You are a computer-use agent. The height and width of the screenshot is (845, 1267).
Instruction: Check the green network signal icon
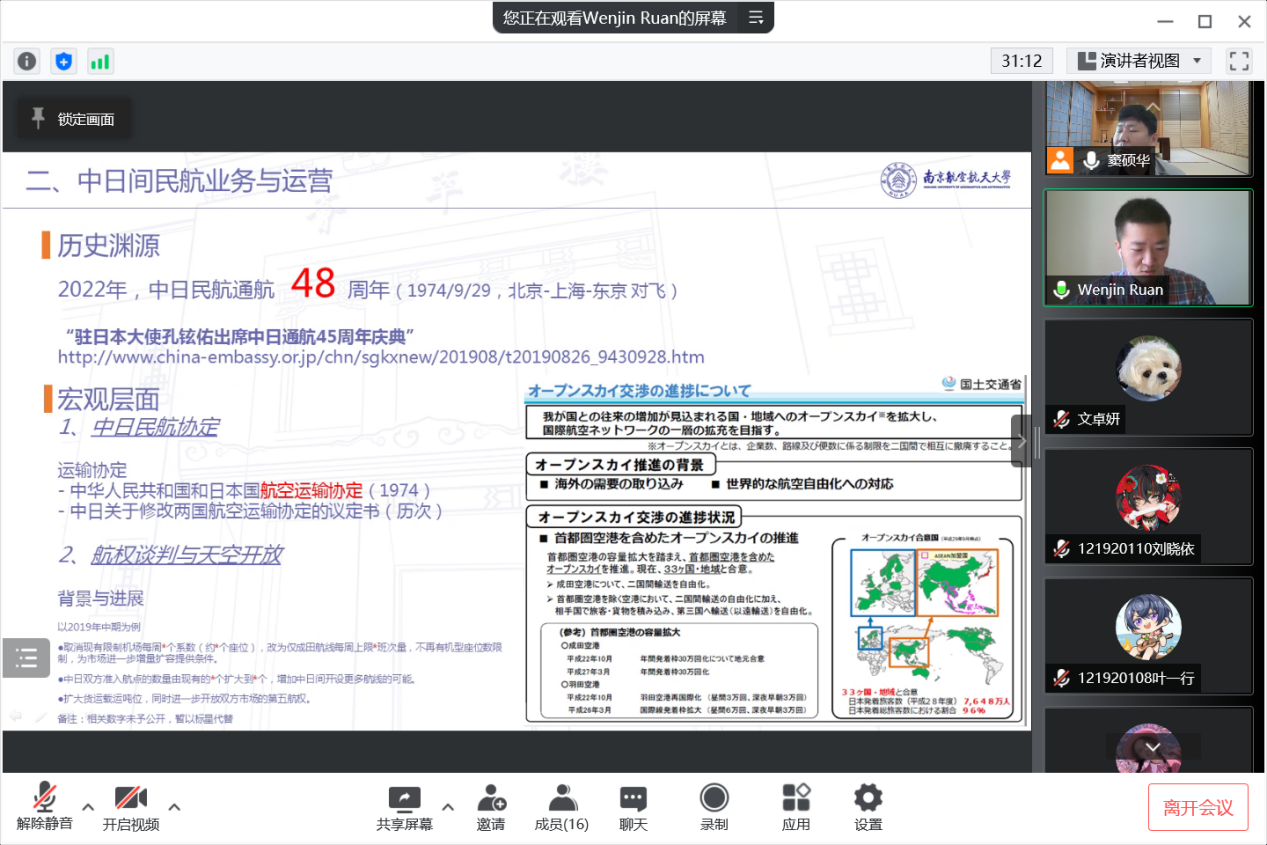click(x=100, y=61)
